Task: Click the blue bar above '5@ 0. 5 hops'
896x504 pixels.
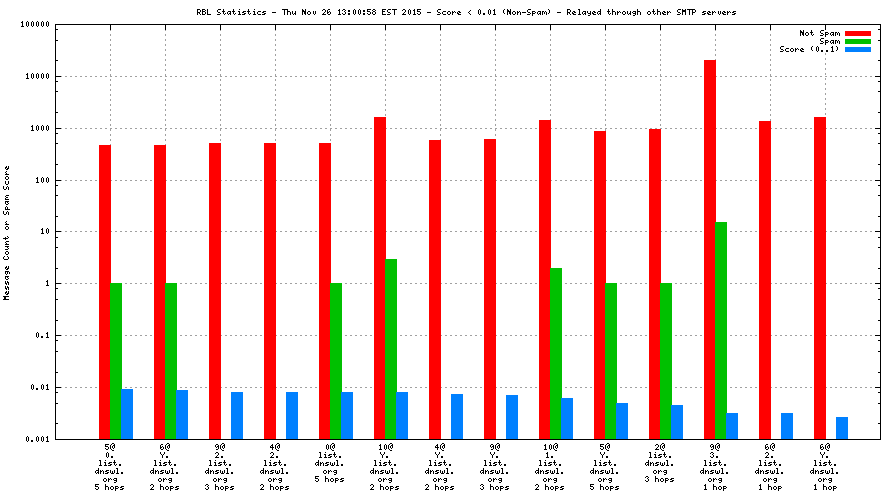Action: click(127, 414)
